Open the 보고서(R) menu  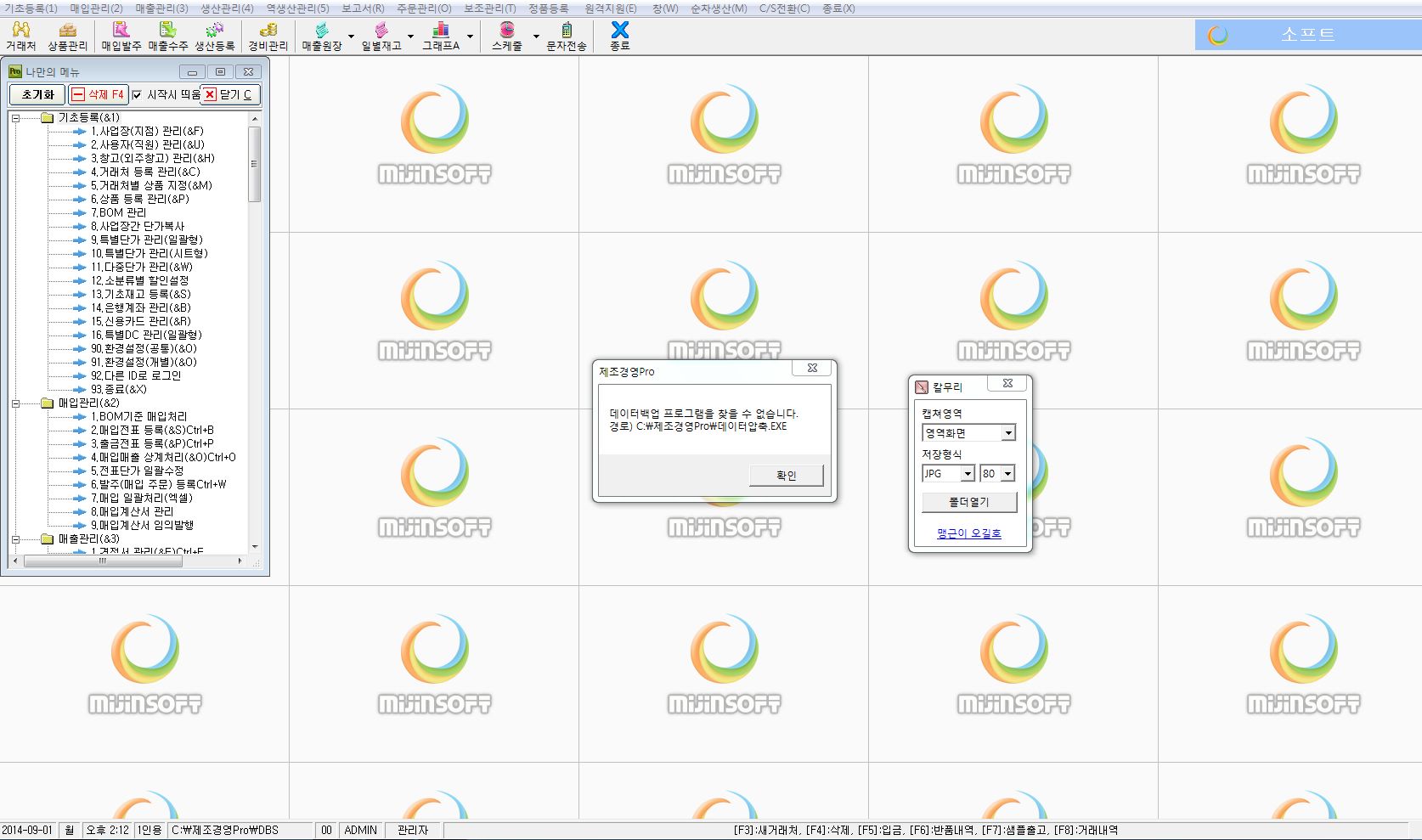coord(363,8)
